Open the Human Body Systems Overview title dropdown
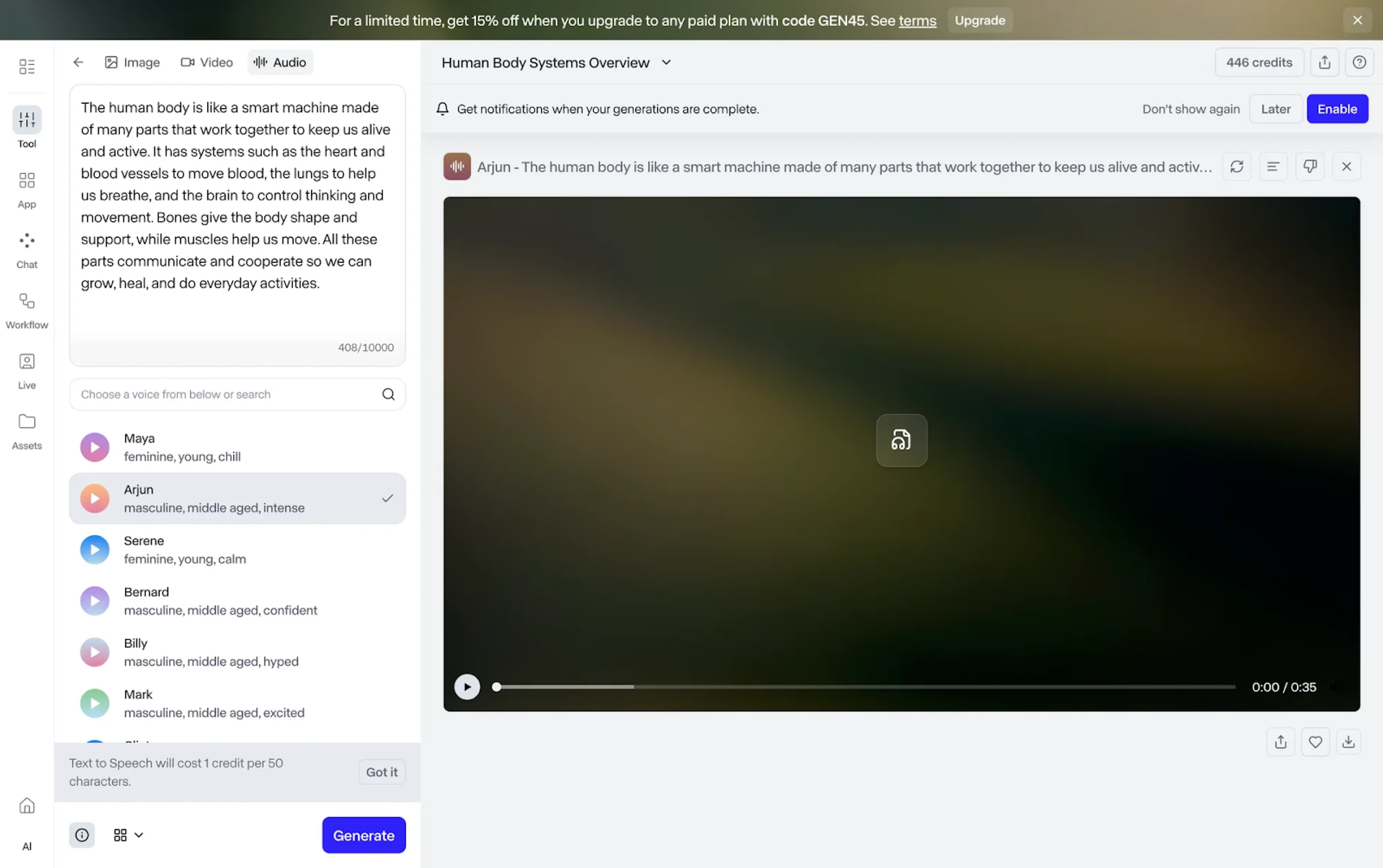 point(666,62)
